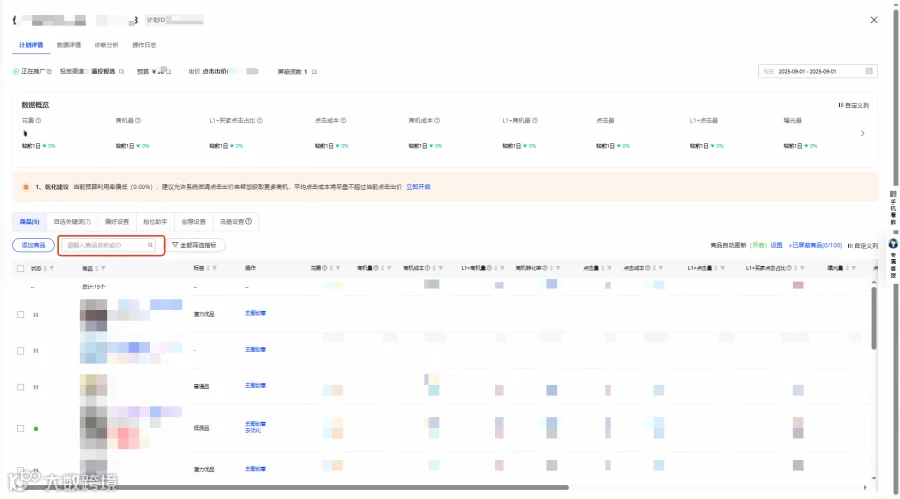Switch to 数据详情 tab
Screen dimensions: 900x499
tap(69, 45)
